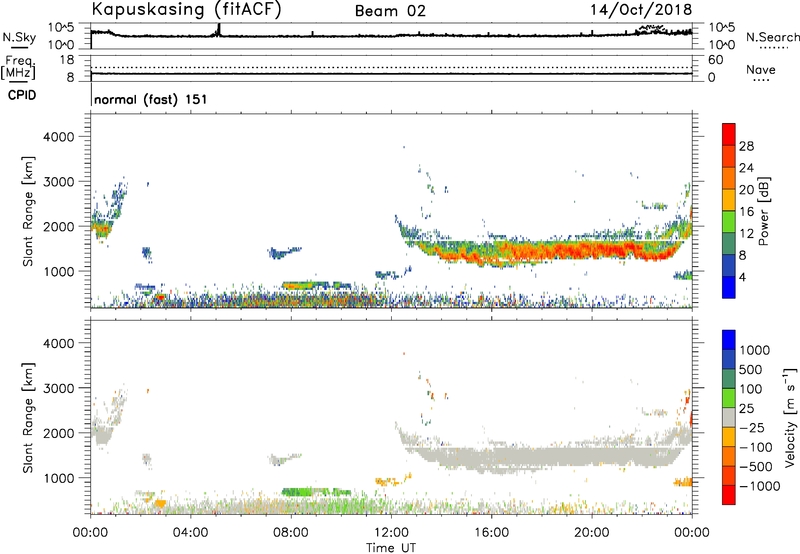
Task: Click the 'Kapuskasing (fitACF)' title text
Action: [186, 9]
